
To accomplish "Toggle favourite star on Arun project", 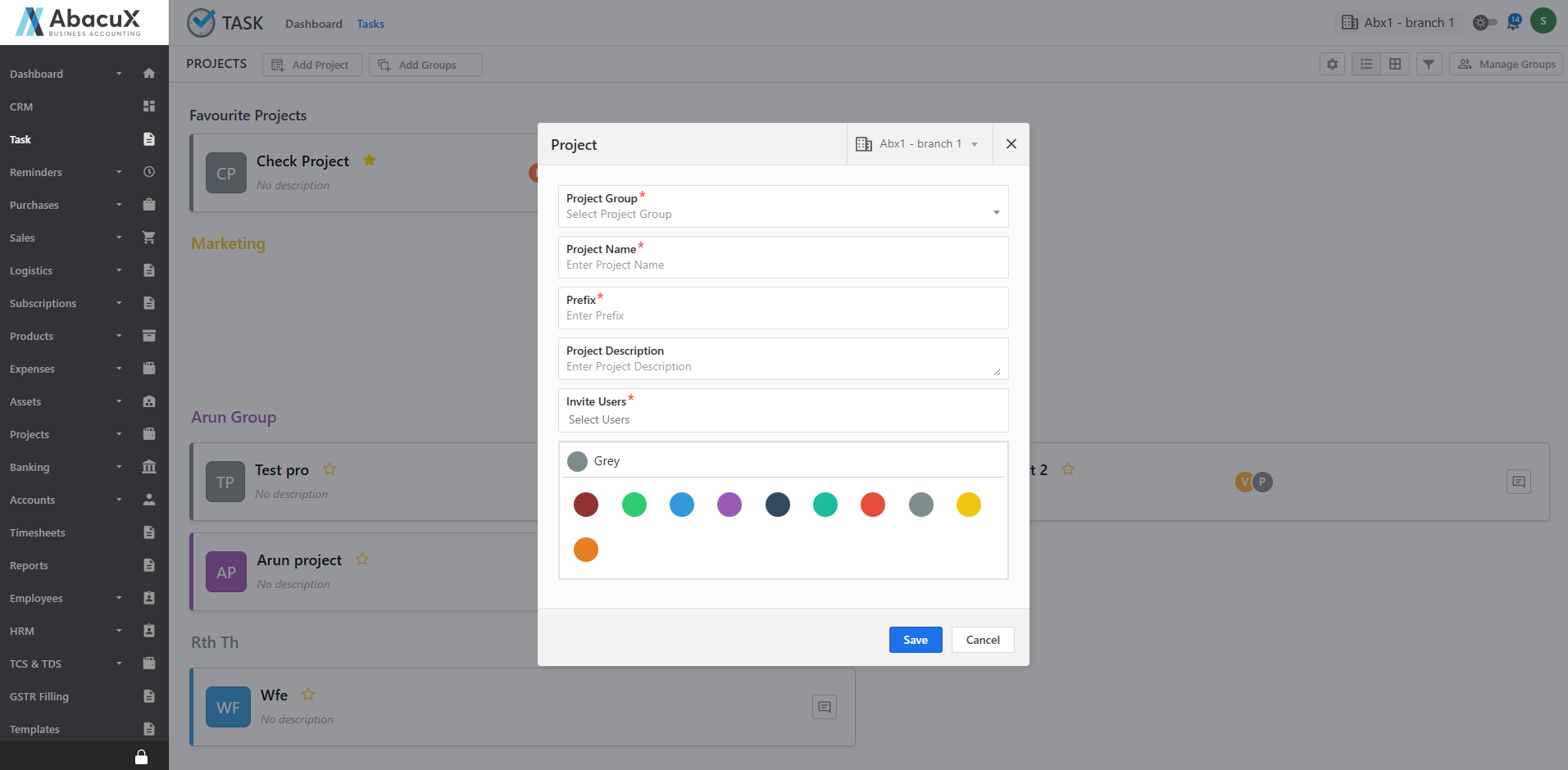I will pos(362,559).
